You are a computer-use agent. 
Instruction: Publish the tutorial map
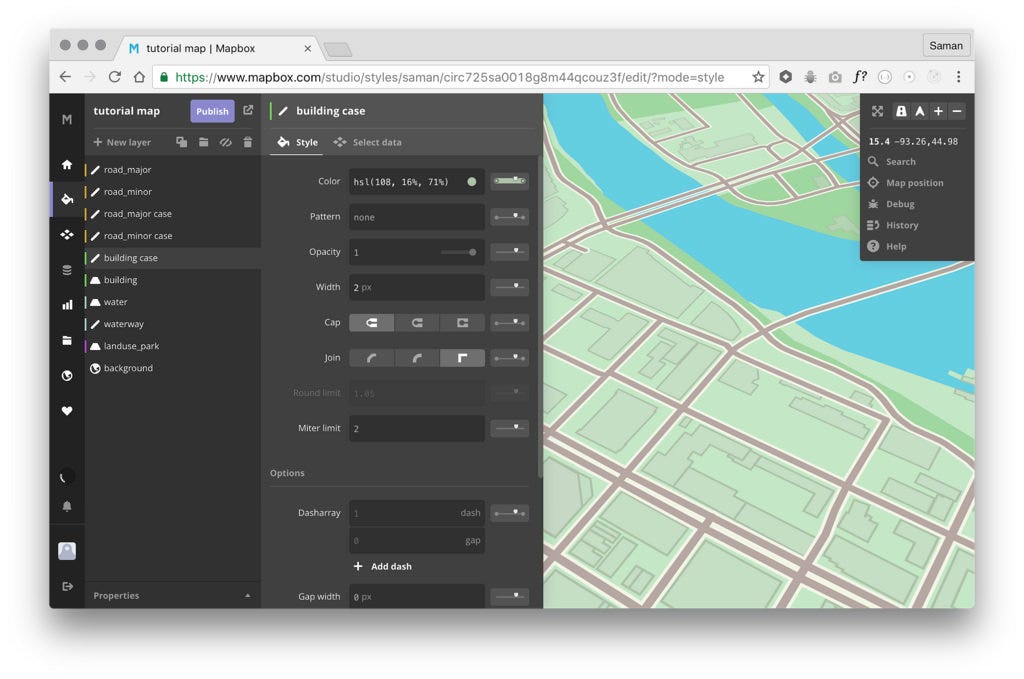211,111
